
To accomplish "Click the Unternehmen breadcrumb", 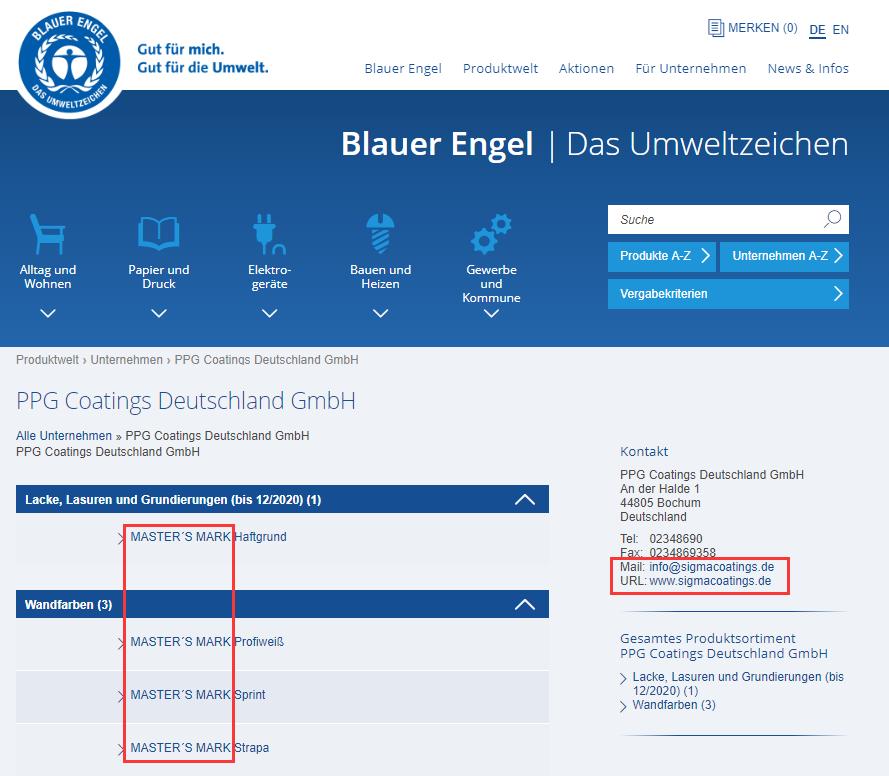I will click(126, 360).
